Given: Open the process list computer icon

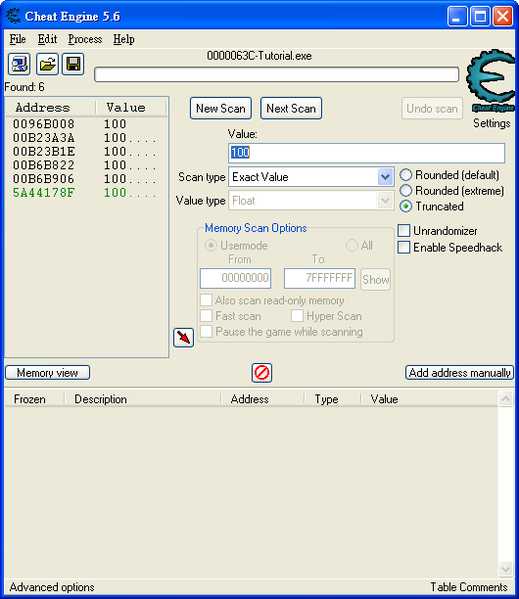Looking at the screenshot, I should coord(19,64).
